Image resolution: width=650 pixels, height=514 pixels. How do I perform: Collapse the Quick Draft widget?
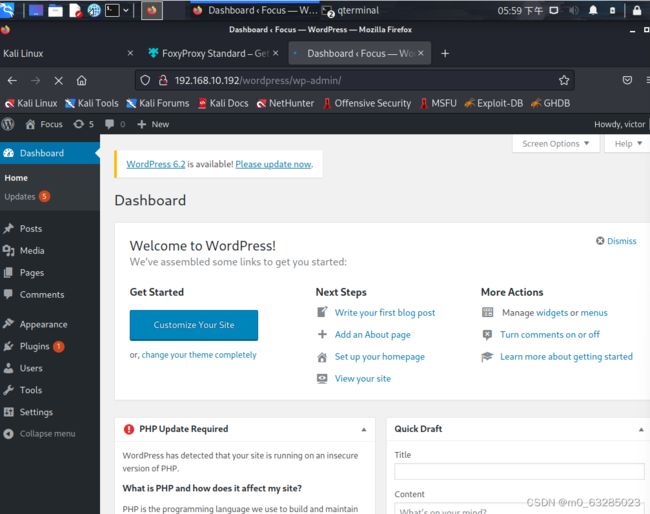point(641,429)
